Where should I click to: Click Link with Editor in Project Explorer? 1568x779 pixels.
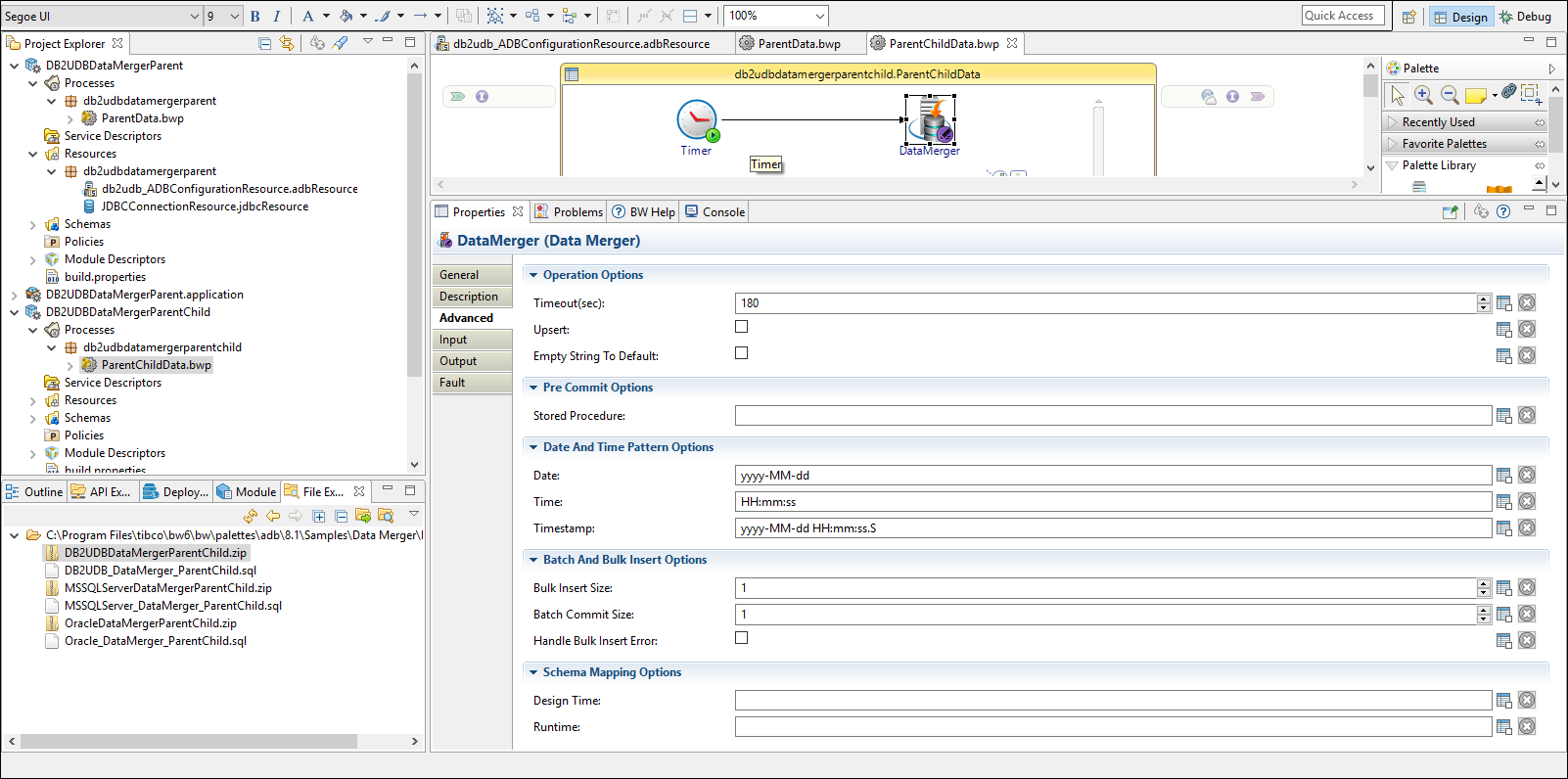click(x=287, y=43)
